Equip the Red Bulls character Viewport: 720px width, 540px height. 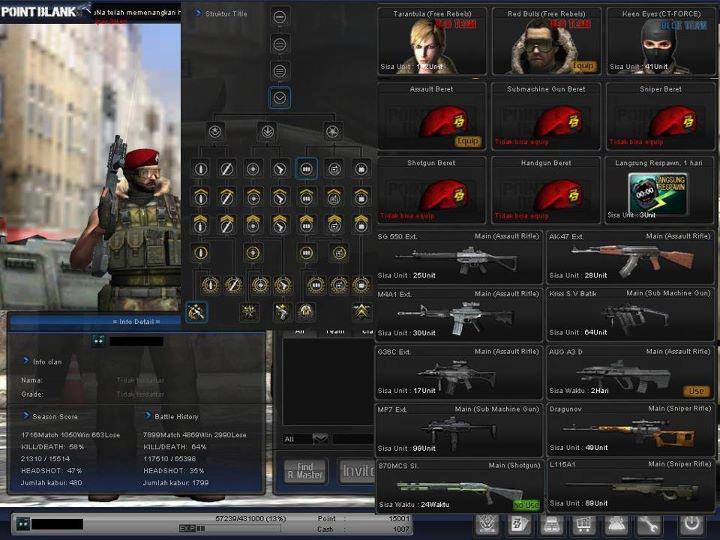(584, 66)
